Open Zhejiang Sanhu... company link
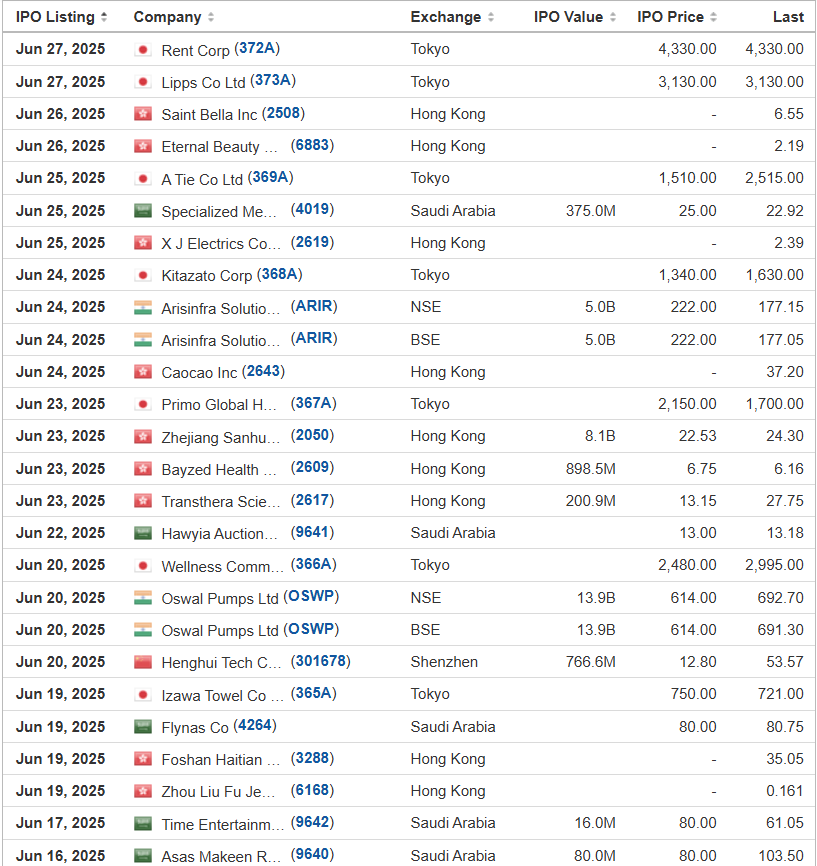817x866 pixels. click(x=221, y=437)
